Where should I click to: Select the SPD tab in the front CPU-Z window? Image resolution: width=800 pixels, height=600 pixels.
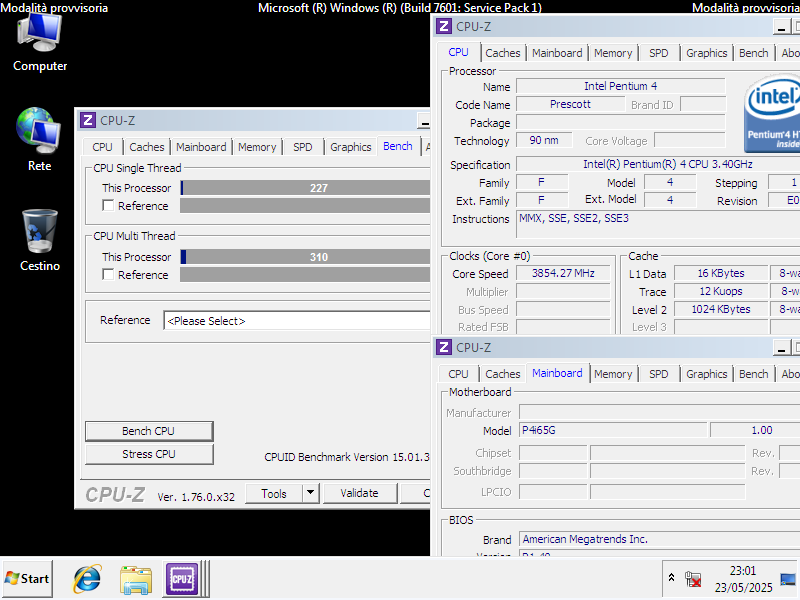pos(302,146)
